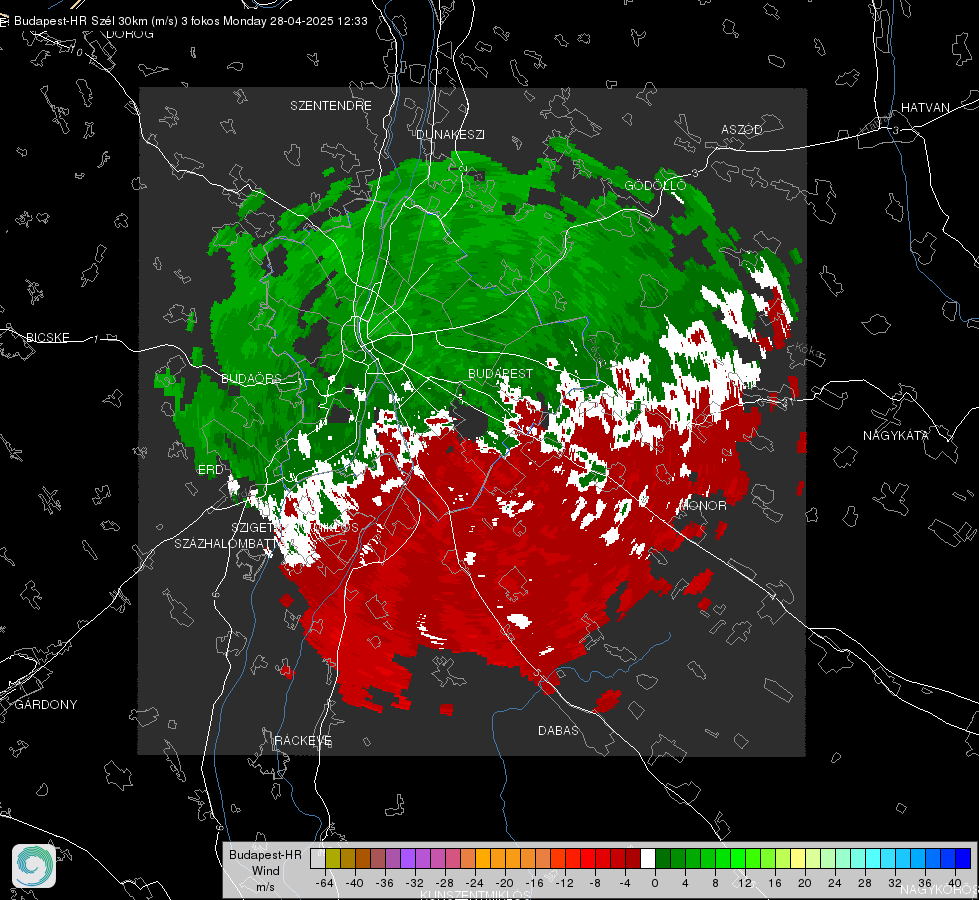Click the DABAS label
This screenshot has height=900, width=979.
pos(558,730)
